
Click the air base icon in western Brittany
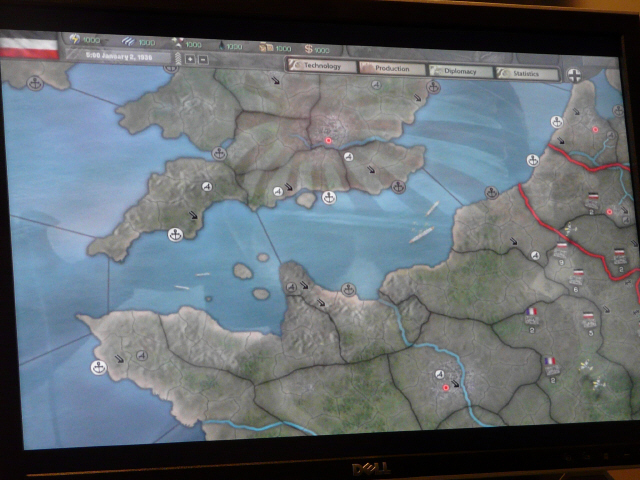coord(142,356)
